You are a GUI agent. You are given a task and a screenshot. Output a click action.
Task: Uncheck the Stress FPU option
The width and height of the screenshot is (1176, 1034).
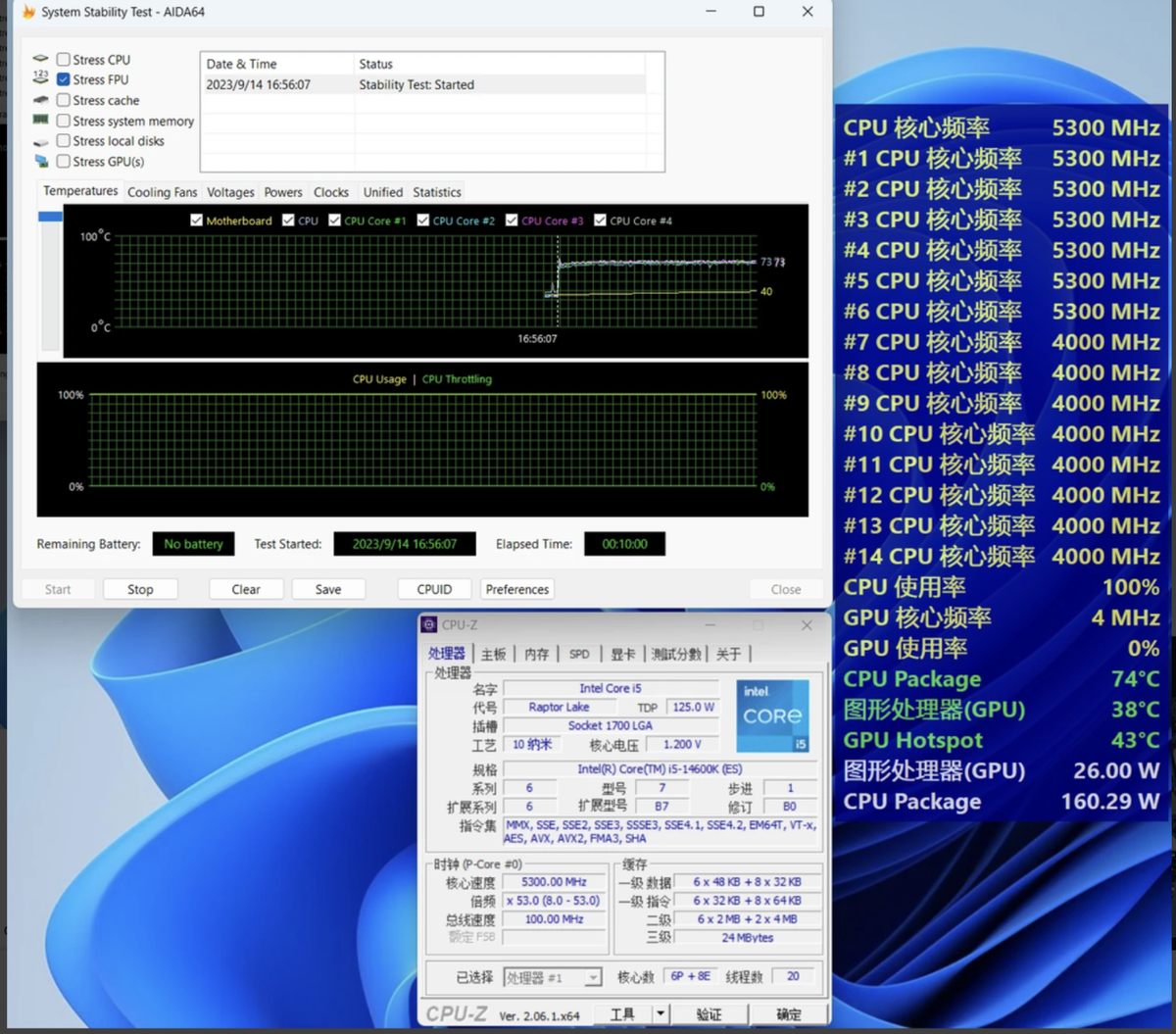[x=64, y=79]
